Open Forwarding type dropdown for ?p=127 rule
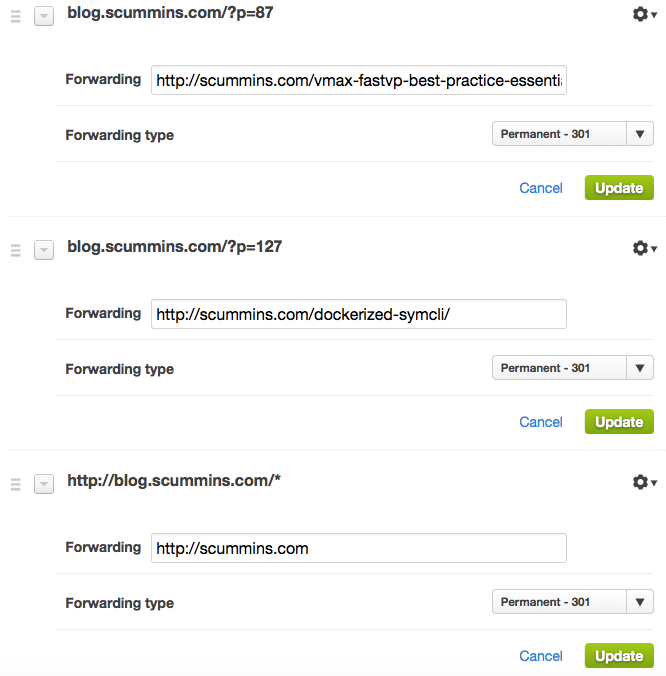 pos(572,368)
